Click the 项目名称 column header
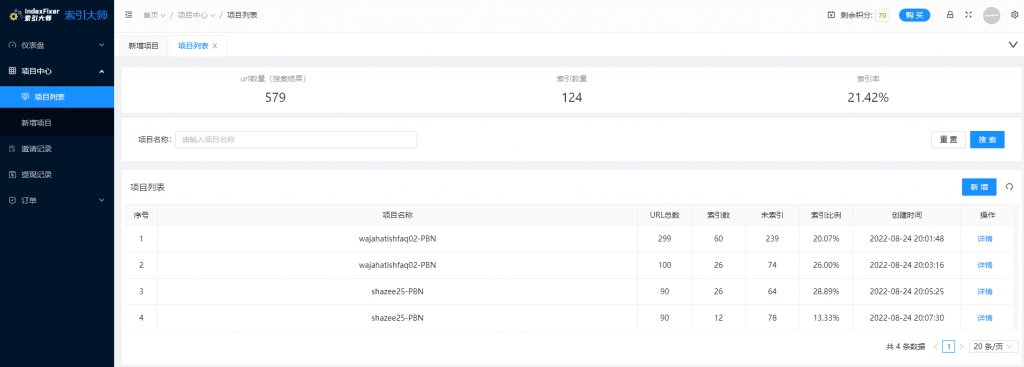Image resolution: width=1024 pixels, height=367 pixels. [398, 215]
